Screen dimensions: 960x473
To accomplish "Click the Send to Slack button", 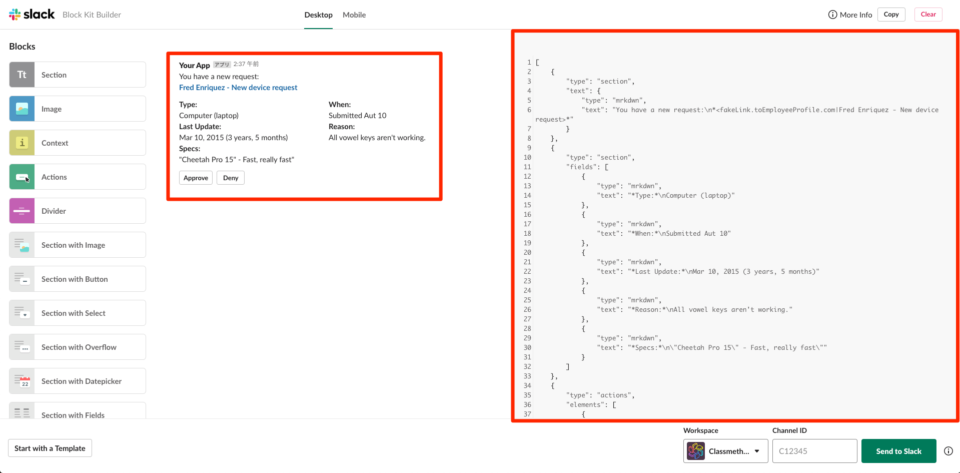I will pyautogui.click(x=899, y=451).
